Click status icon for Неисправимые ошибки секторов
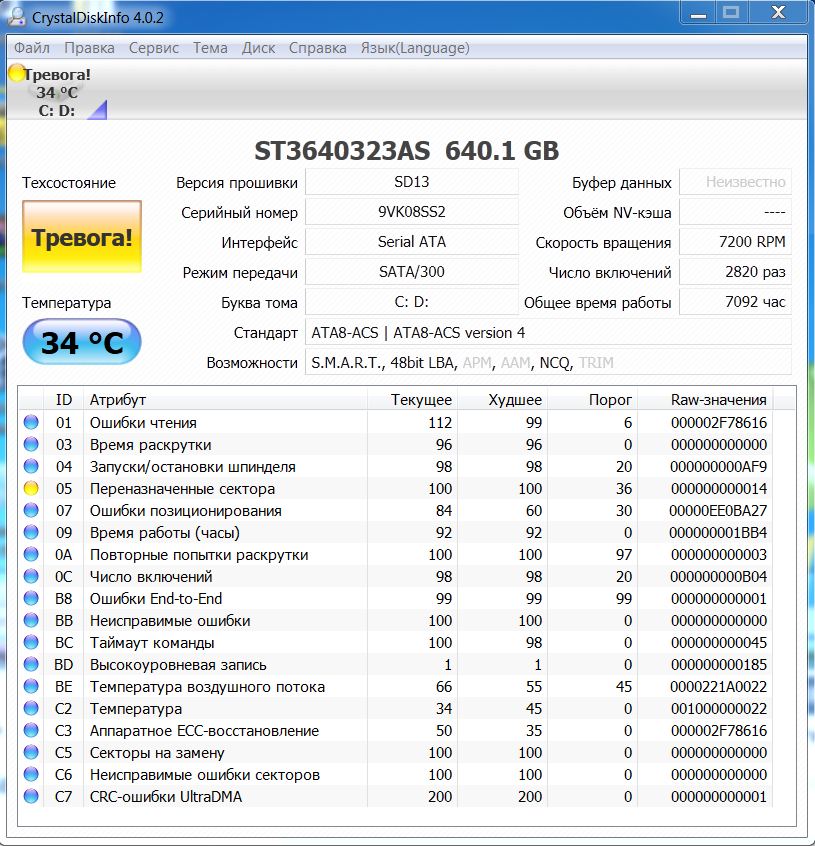815x846 pixels. tap(31, 774)
